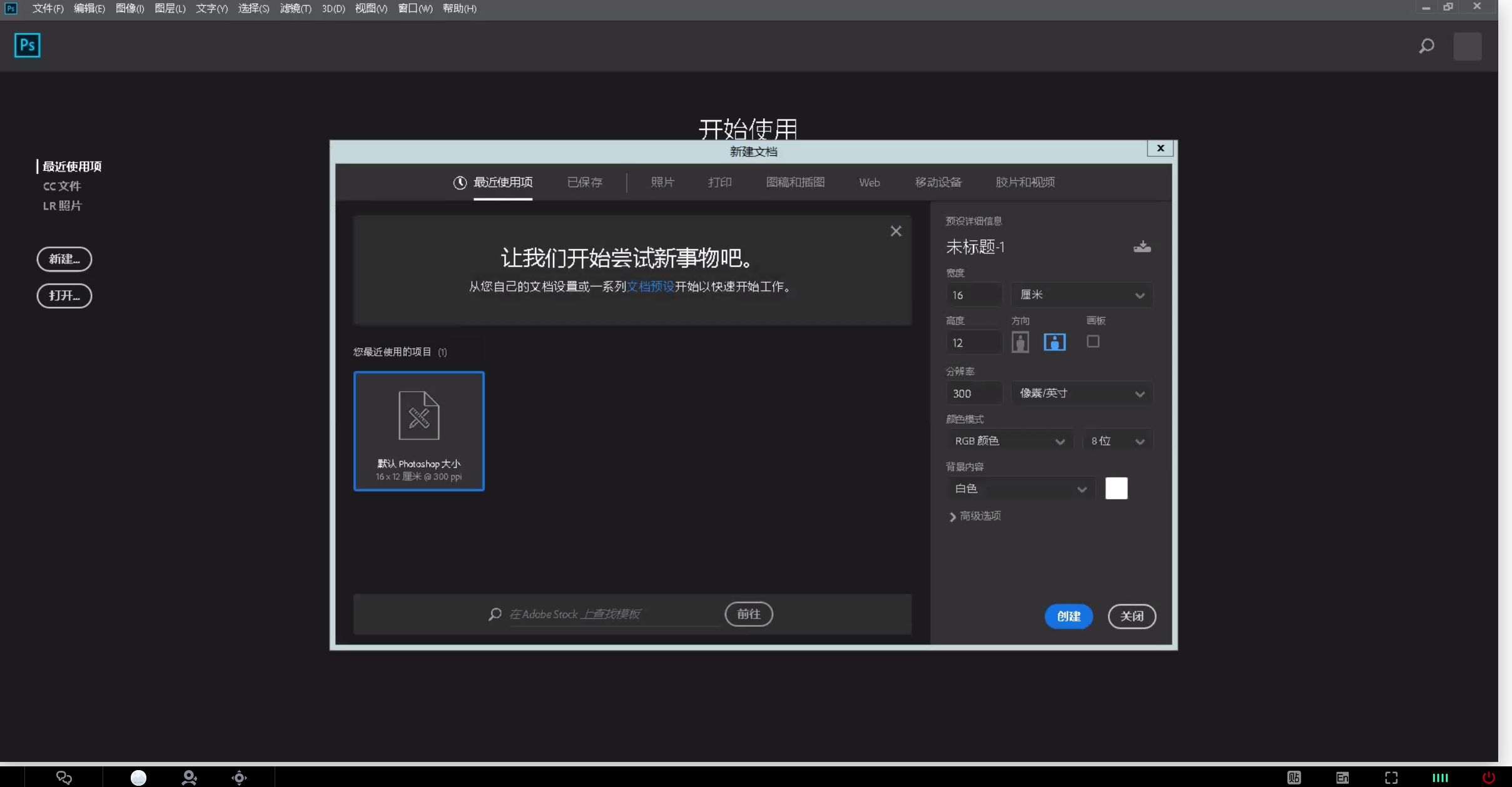
Task: Click the clock icon beside 最近使用项 tab
Action: (x=460, y=183)
